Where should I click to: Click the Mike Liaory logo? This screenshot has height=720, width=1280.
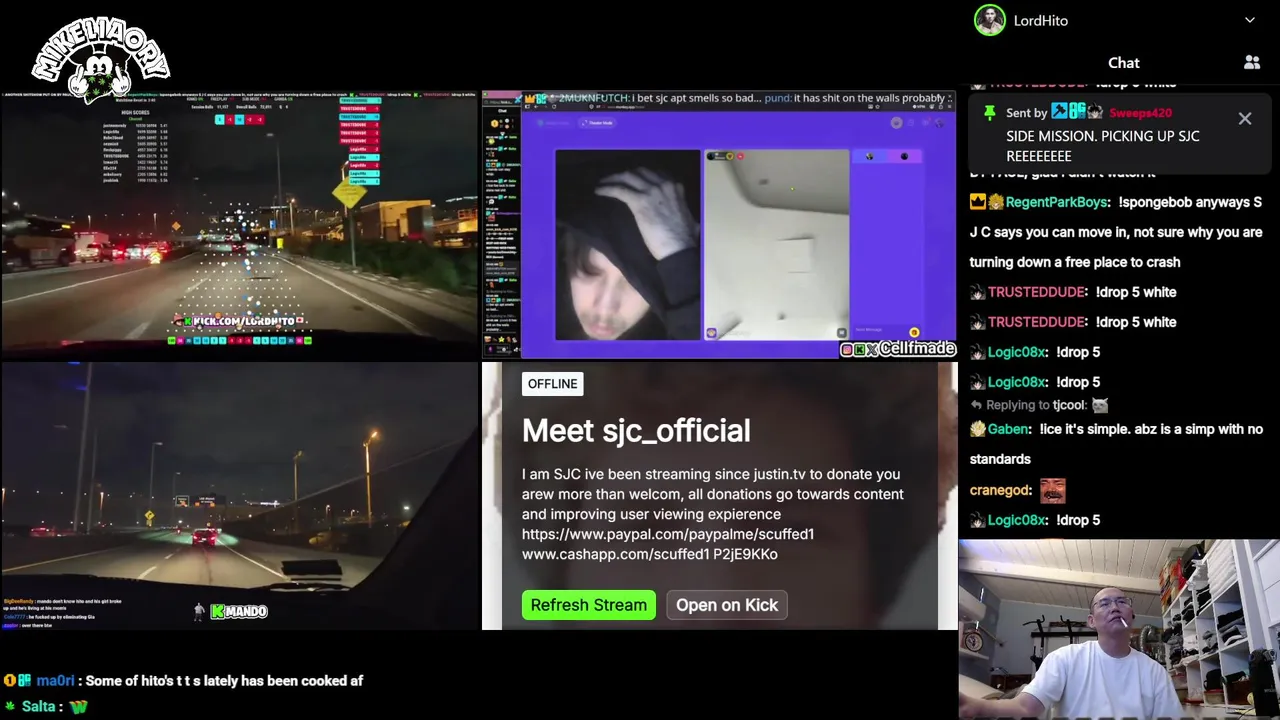point(100,60)
